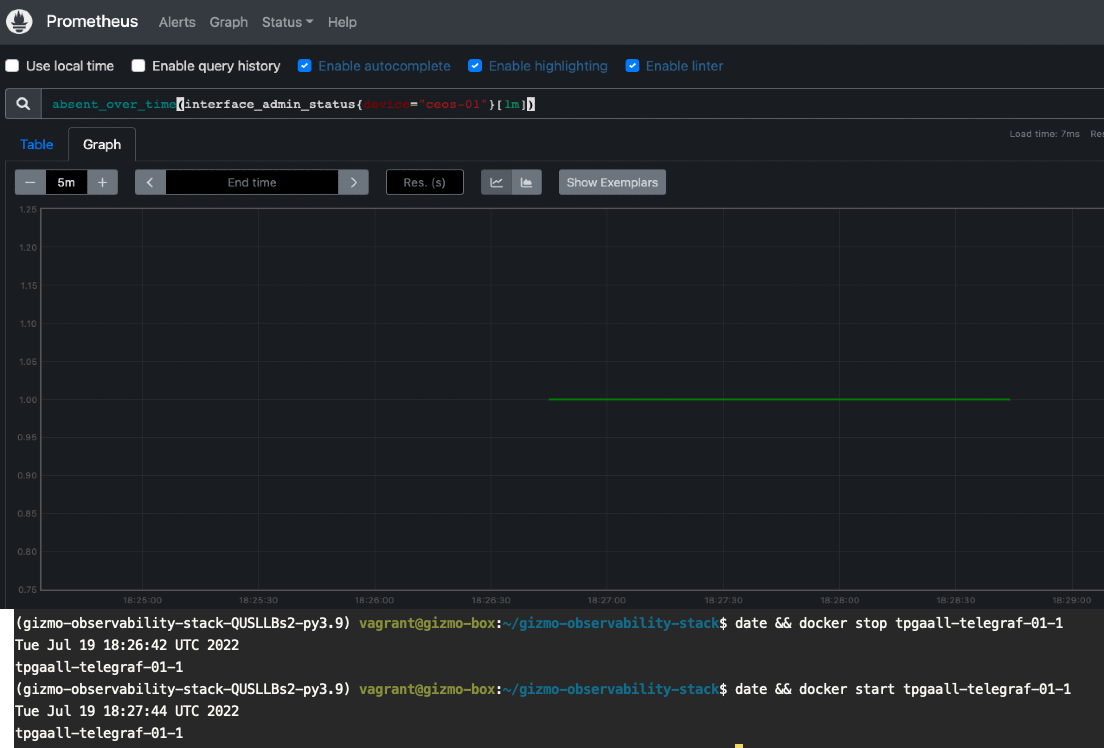Click the Prometheus brand title
1104x748 pixels.
(92, 21)
